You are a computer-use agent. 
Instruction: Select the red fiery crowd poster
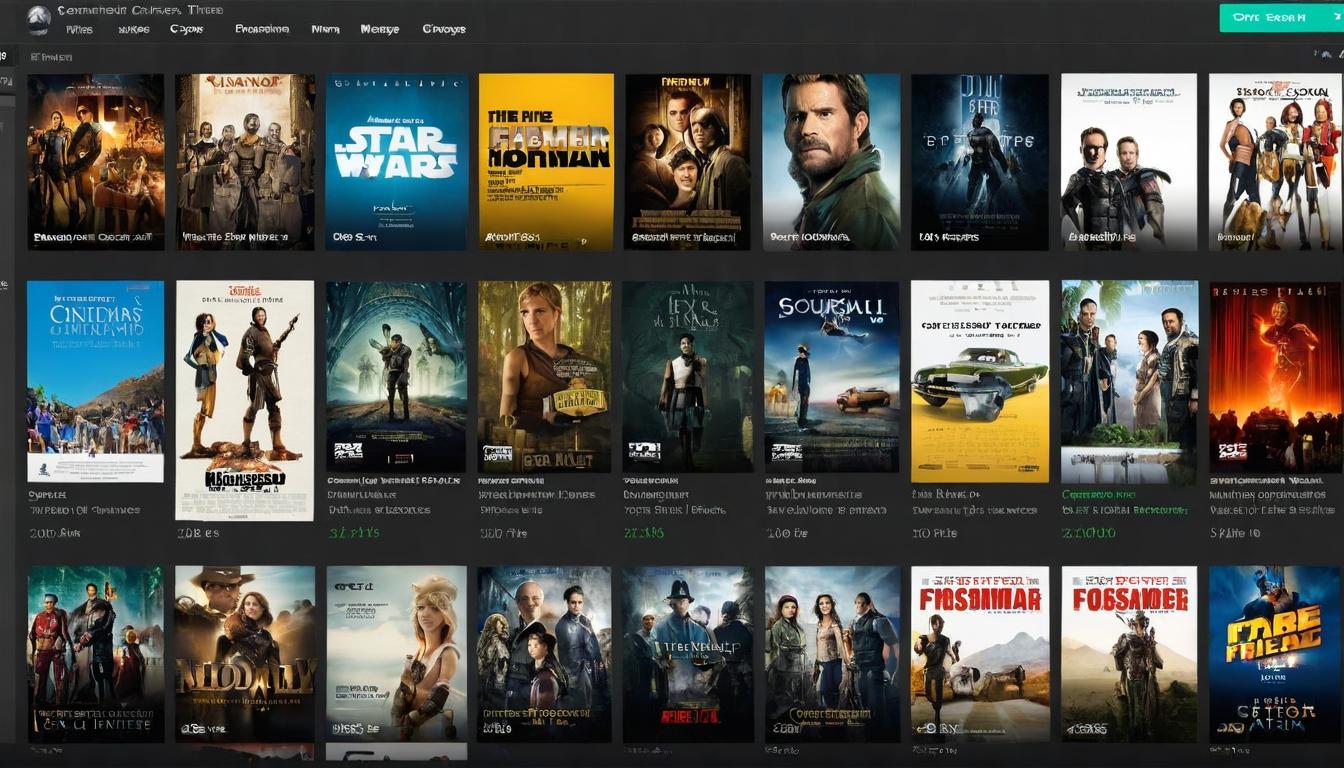1275,376
